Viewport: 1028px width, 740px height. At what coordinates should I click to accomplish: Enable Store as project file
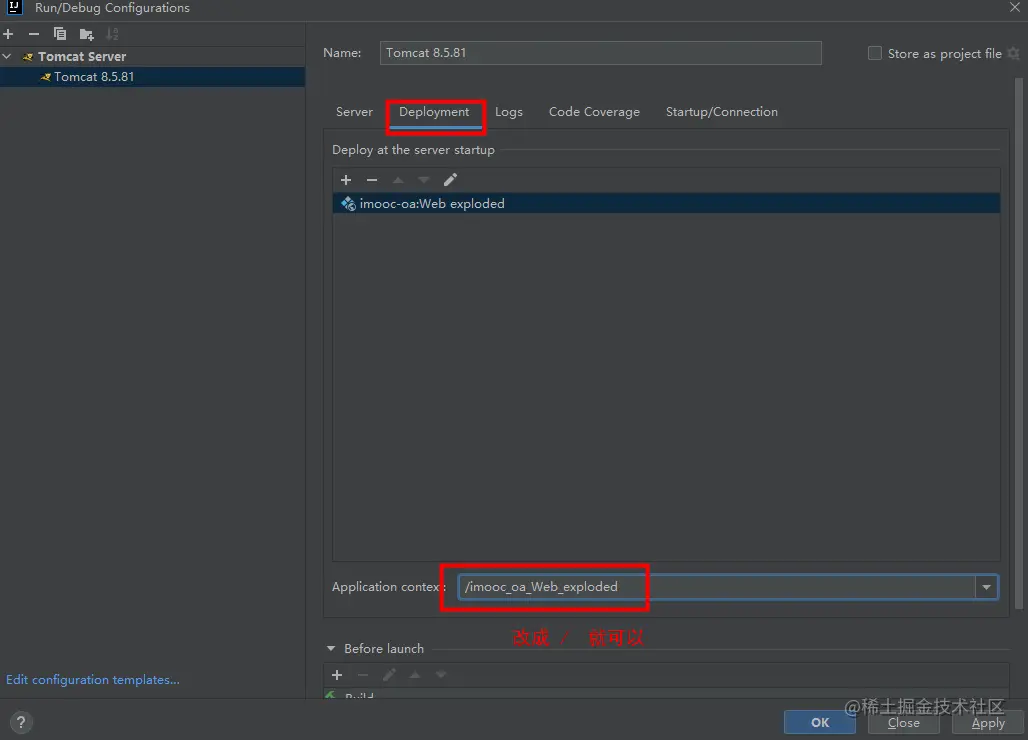point(875,53)
